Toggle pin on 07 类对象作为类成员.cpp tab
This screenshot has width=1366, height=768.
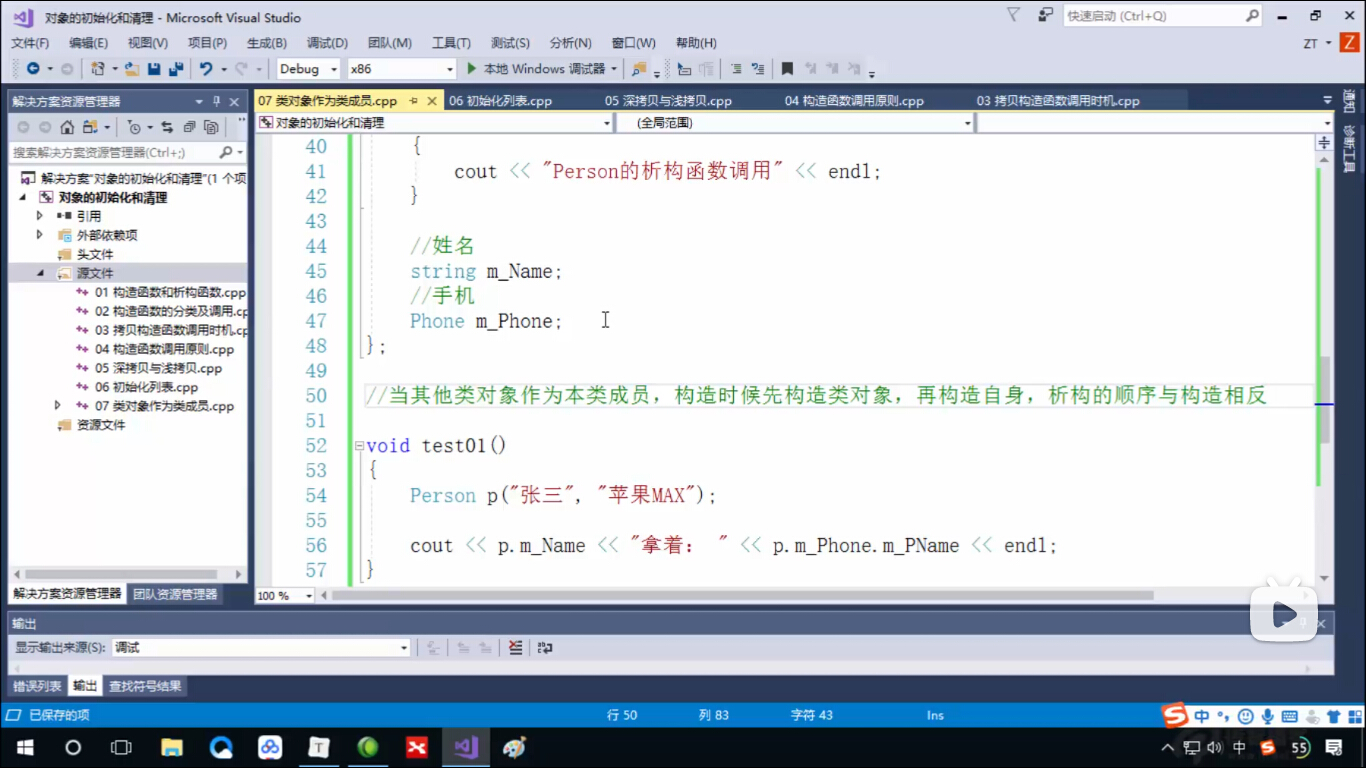[413, 101]
